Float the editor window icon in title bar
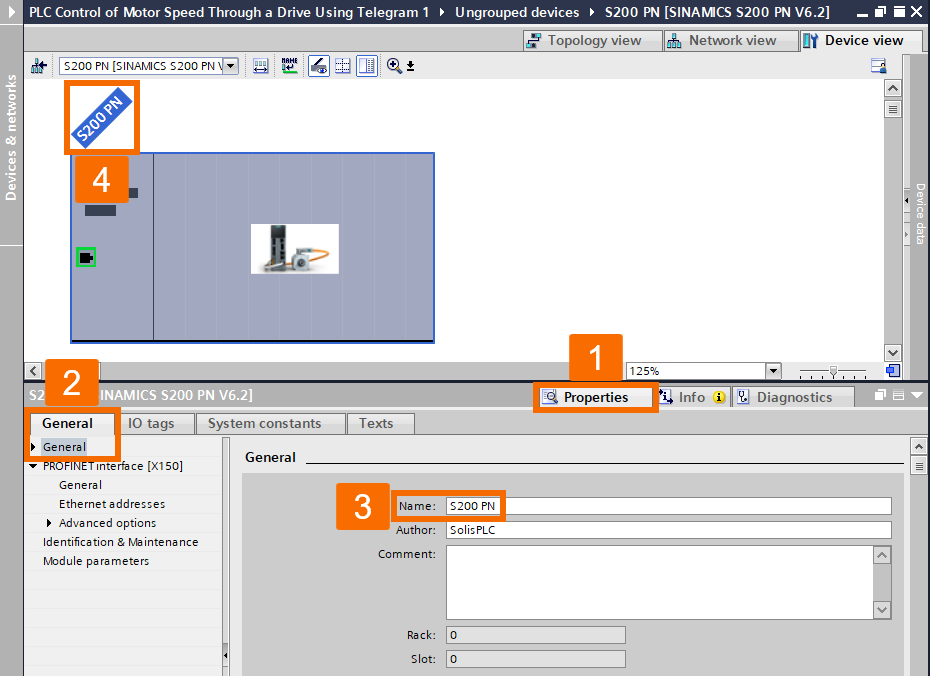Screen dimensions: 930x676 click(x=881, y=12)
